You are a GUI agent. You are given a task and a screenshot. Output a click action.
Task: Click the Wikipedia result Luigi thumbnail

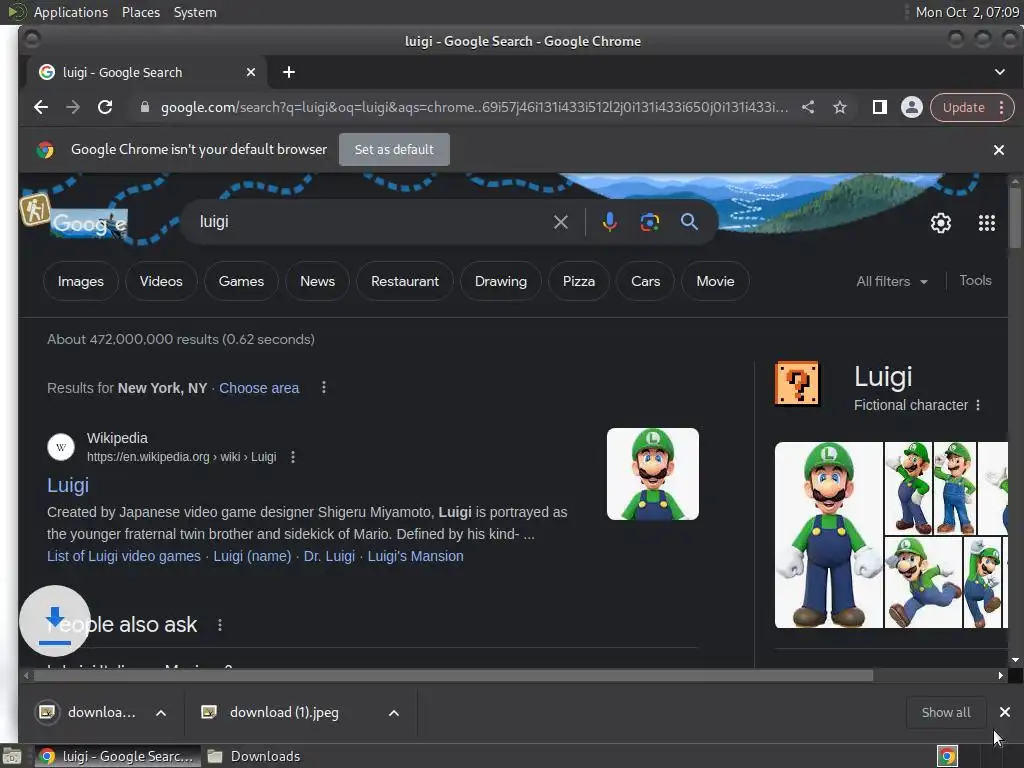pos(652,474)
